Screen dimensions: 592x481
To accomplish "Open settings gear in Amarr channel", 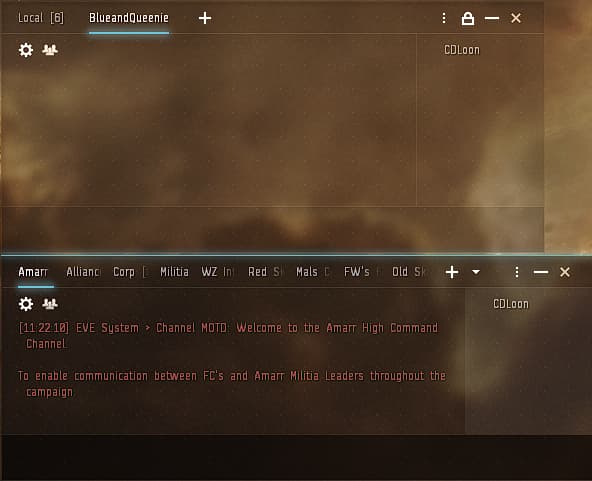I will 26,304.
